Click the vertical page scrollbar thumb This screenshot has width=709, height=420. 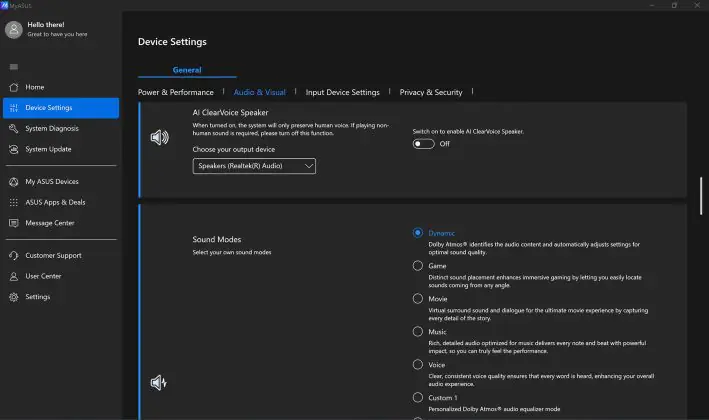(701, 196)
